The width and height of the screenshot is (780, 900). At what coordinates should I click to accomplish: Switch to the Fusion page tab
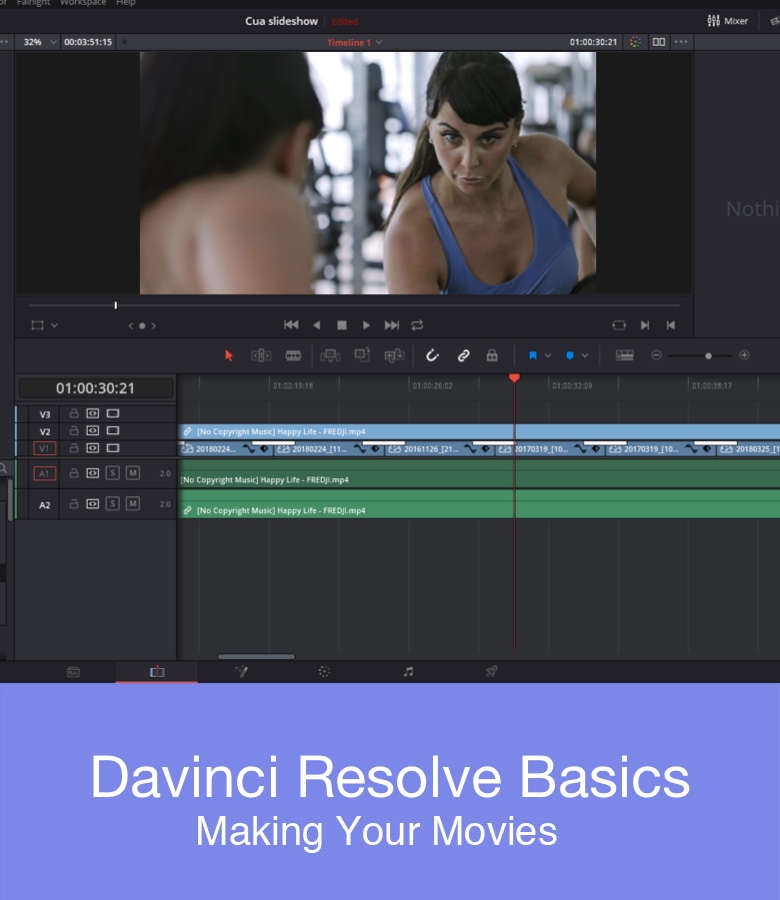(x=241, y=672)
